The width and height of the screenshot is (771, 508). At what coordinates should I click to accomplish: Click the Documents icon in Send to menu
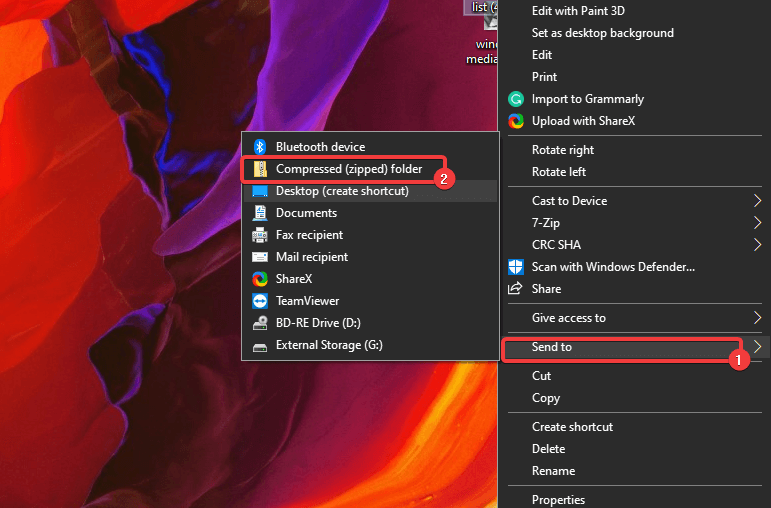click(260, 213)
